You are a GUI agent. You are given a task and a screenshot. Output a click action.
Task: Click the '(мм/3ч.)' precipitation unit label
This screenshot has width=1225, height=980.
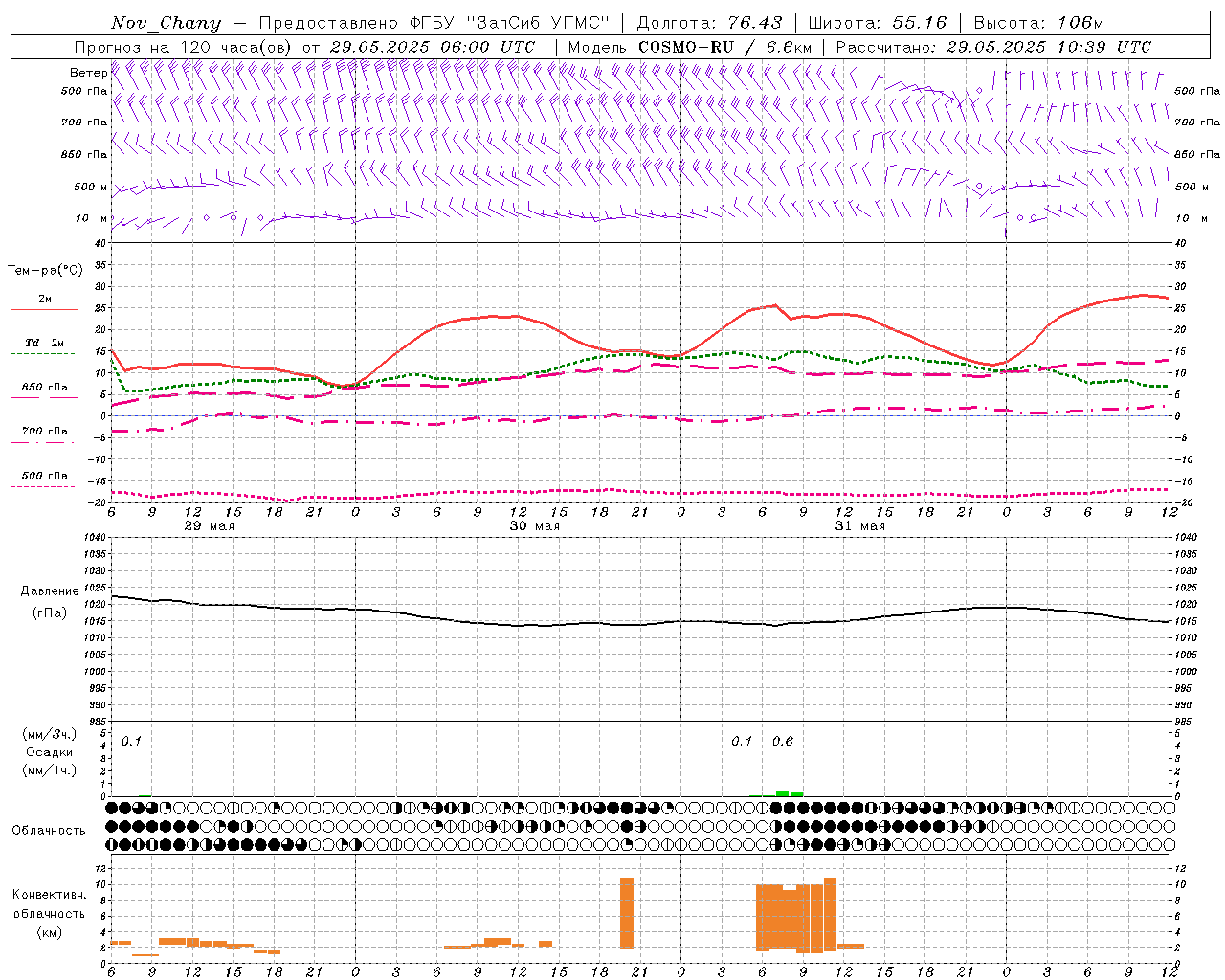pos(50,734)
